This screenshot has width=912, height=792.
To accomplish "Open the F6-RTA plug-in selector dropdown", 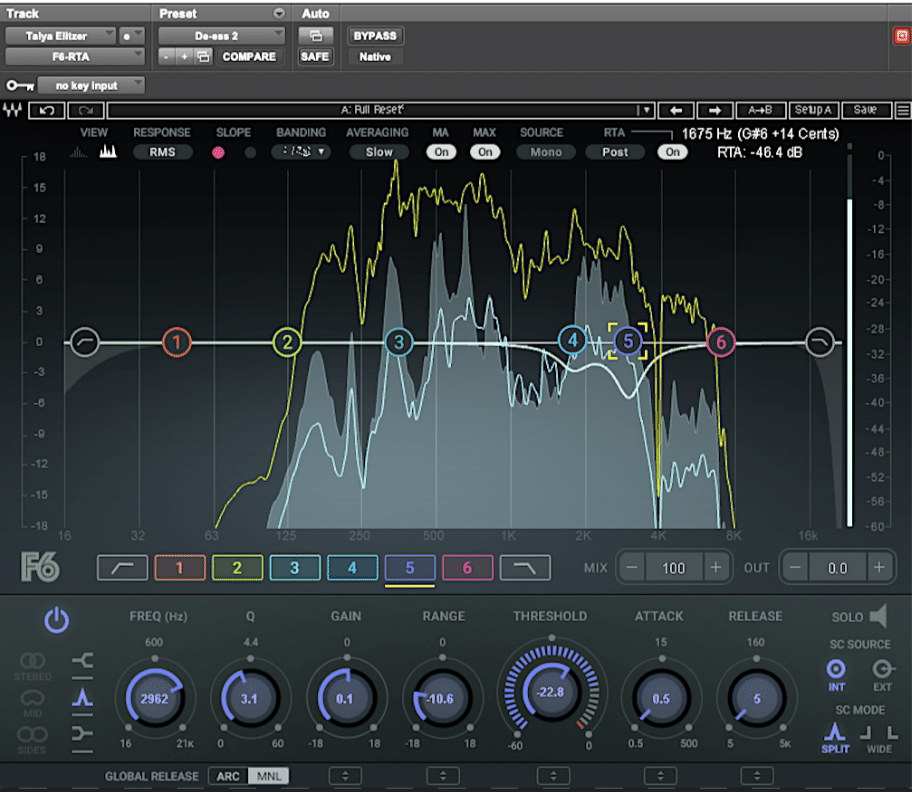I will tap(74, 56).
